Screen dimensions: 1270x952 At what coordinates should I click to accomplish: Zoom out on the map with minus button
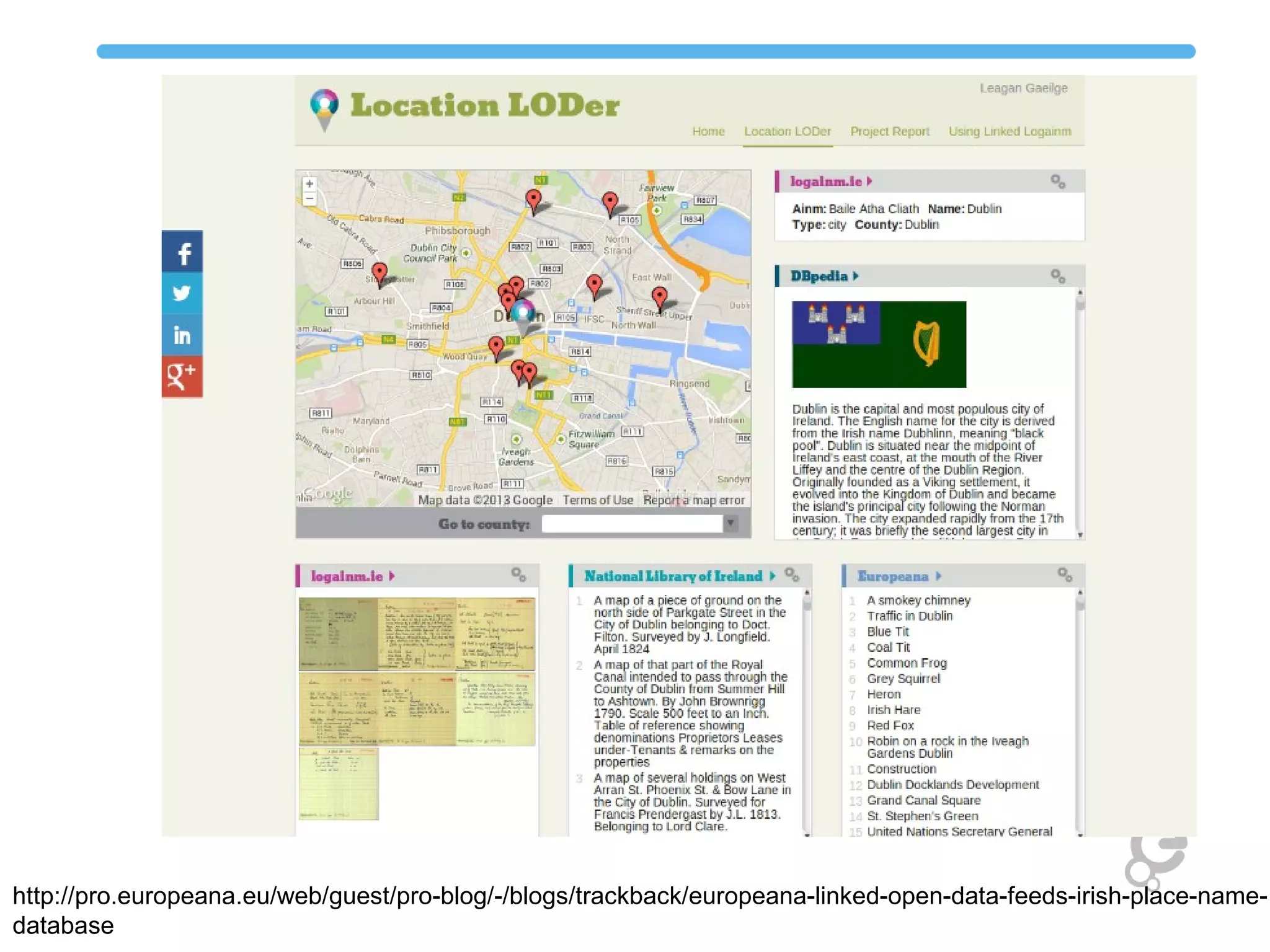point(309,198)
